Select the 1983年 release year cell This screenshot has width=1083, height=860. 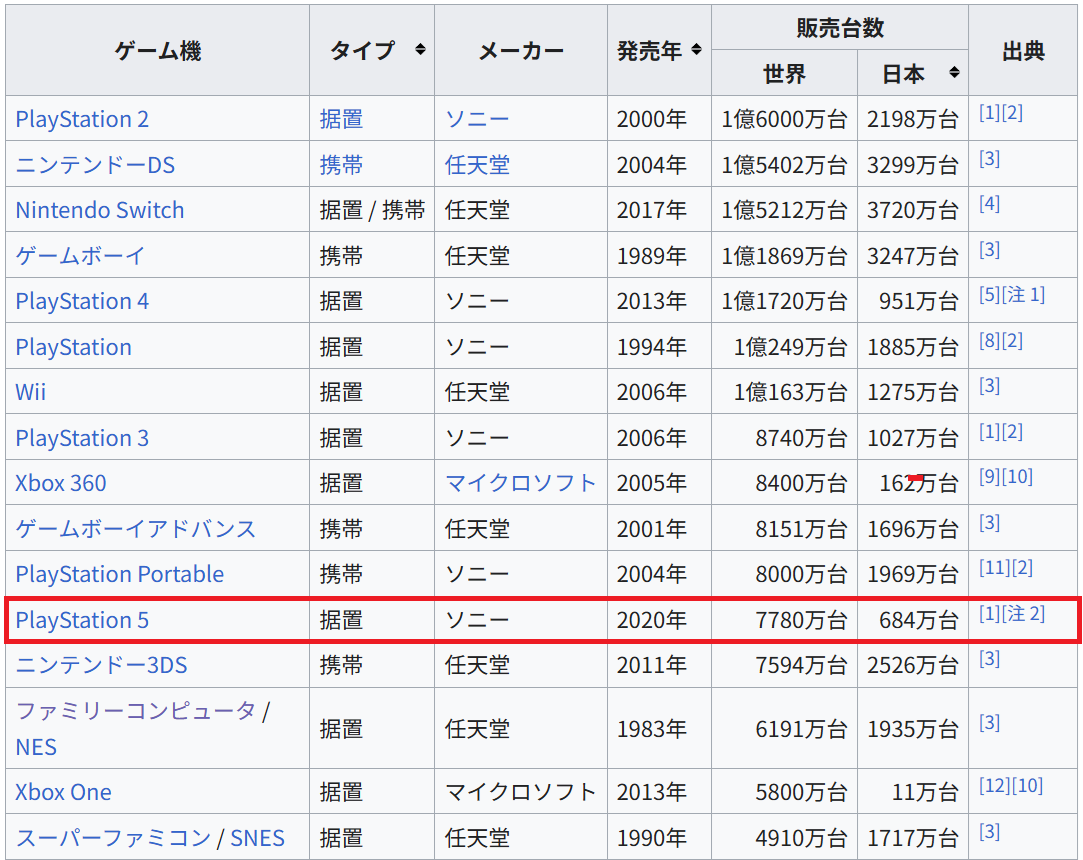click(x=660, y=729)
